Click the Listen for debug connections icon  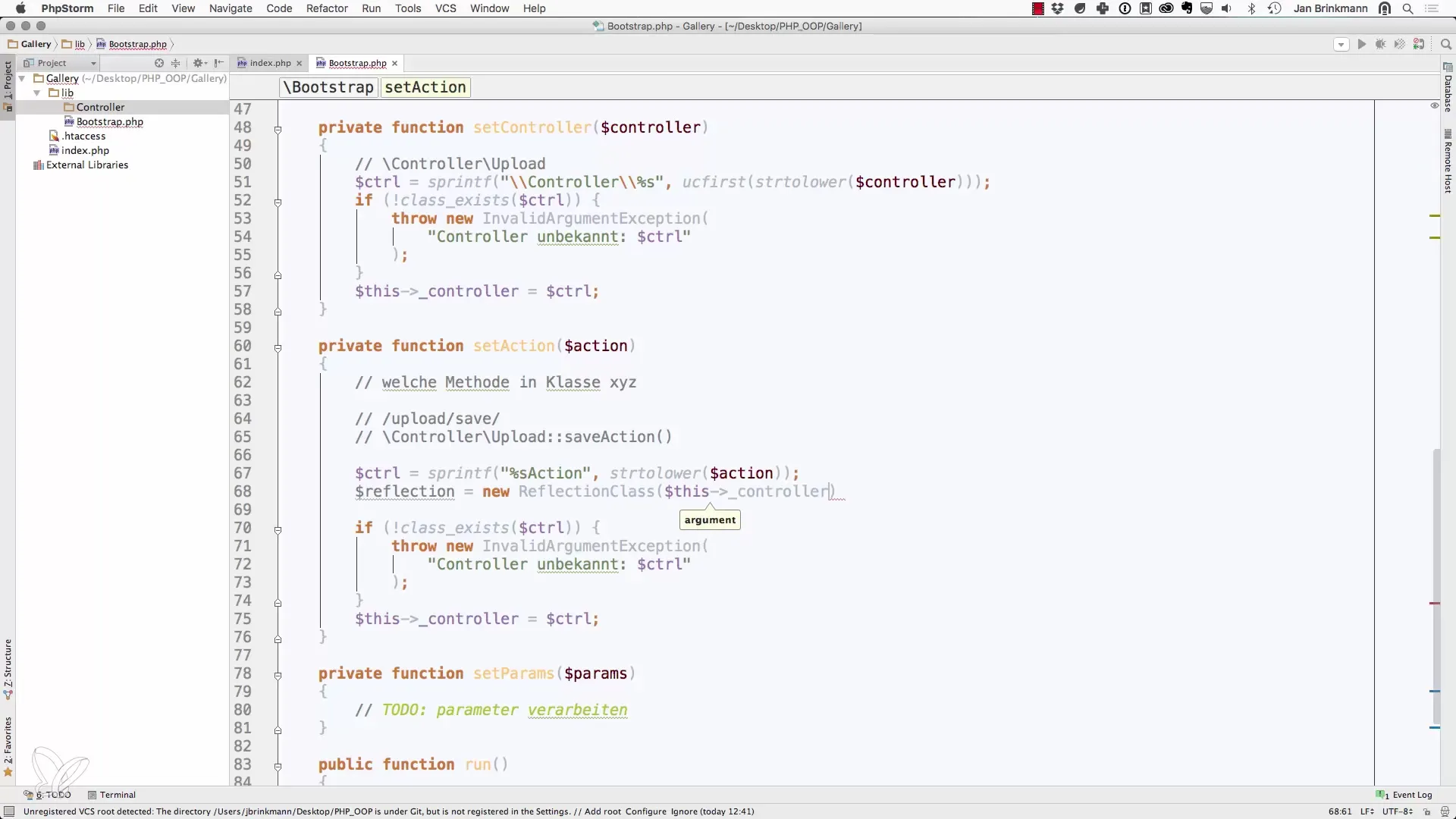(x=1419, y=45)
